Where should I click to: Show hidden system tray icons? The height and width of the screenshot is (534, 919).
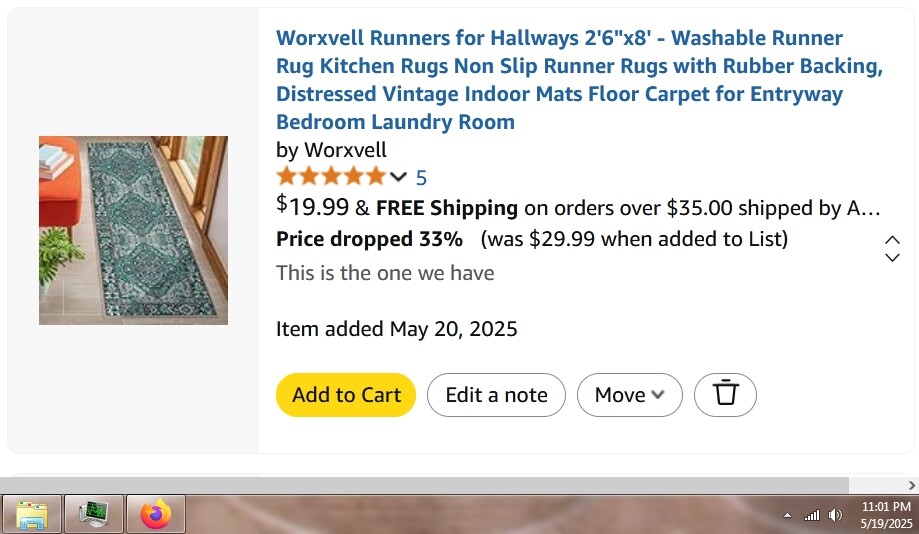(787, 516)
